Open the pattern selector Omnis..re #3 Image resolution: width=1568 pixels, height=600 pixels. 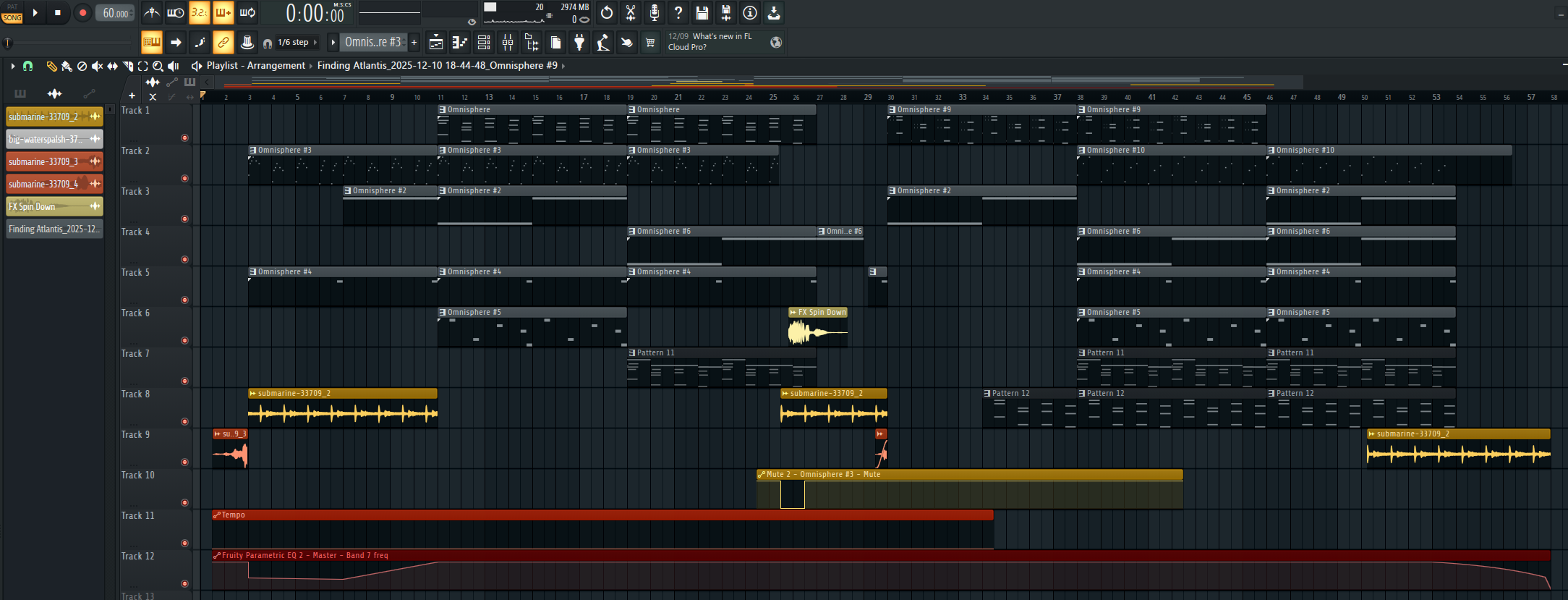point(373,43)
